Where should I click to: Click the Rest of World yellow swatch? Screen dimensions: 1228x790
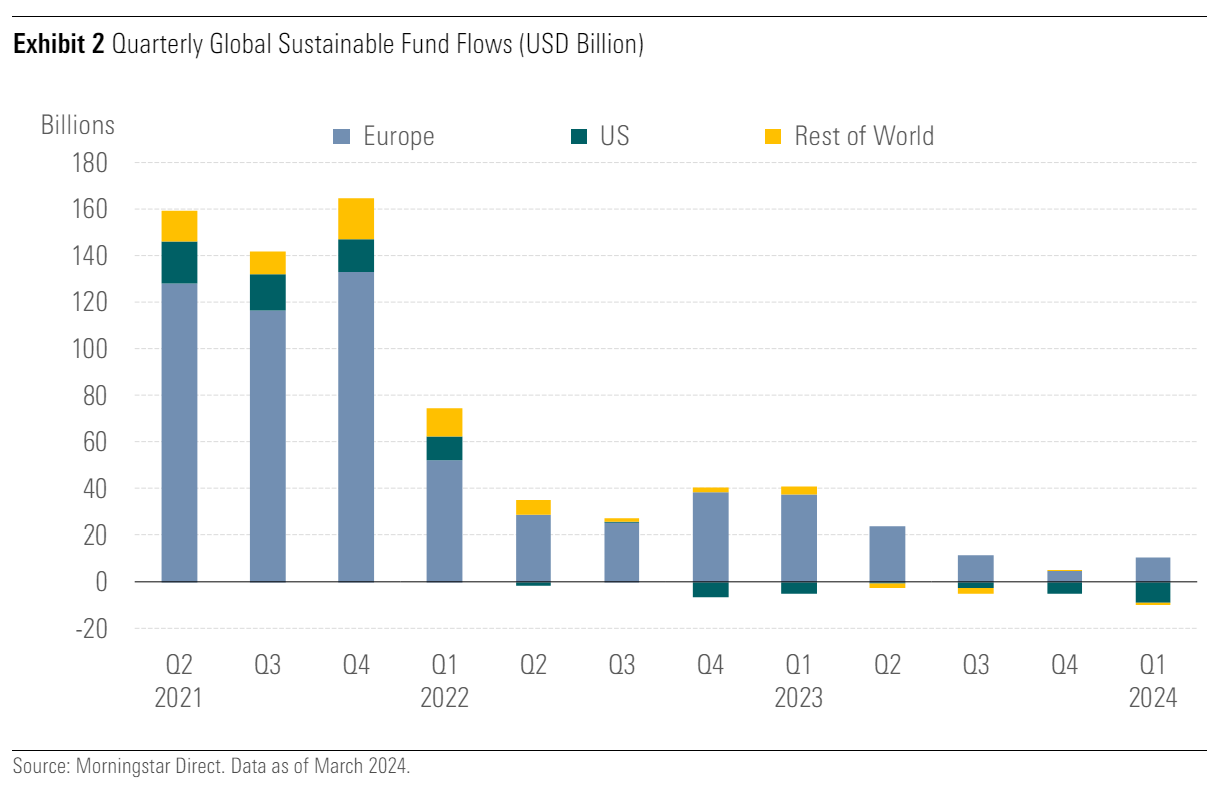772,137
